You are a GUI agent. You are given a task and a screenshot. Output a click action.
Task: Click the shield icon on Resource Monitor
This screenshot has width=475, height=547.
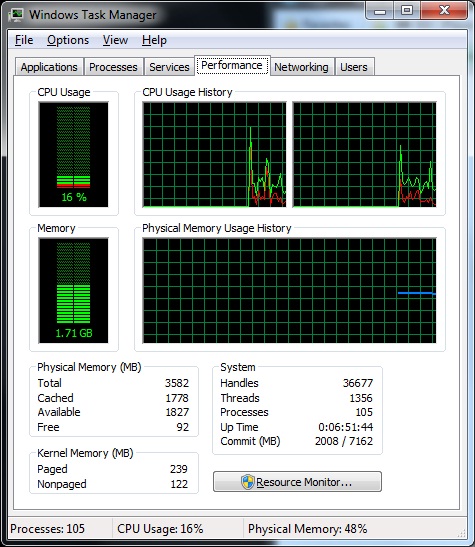coord(248,482)
